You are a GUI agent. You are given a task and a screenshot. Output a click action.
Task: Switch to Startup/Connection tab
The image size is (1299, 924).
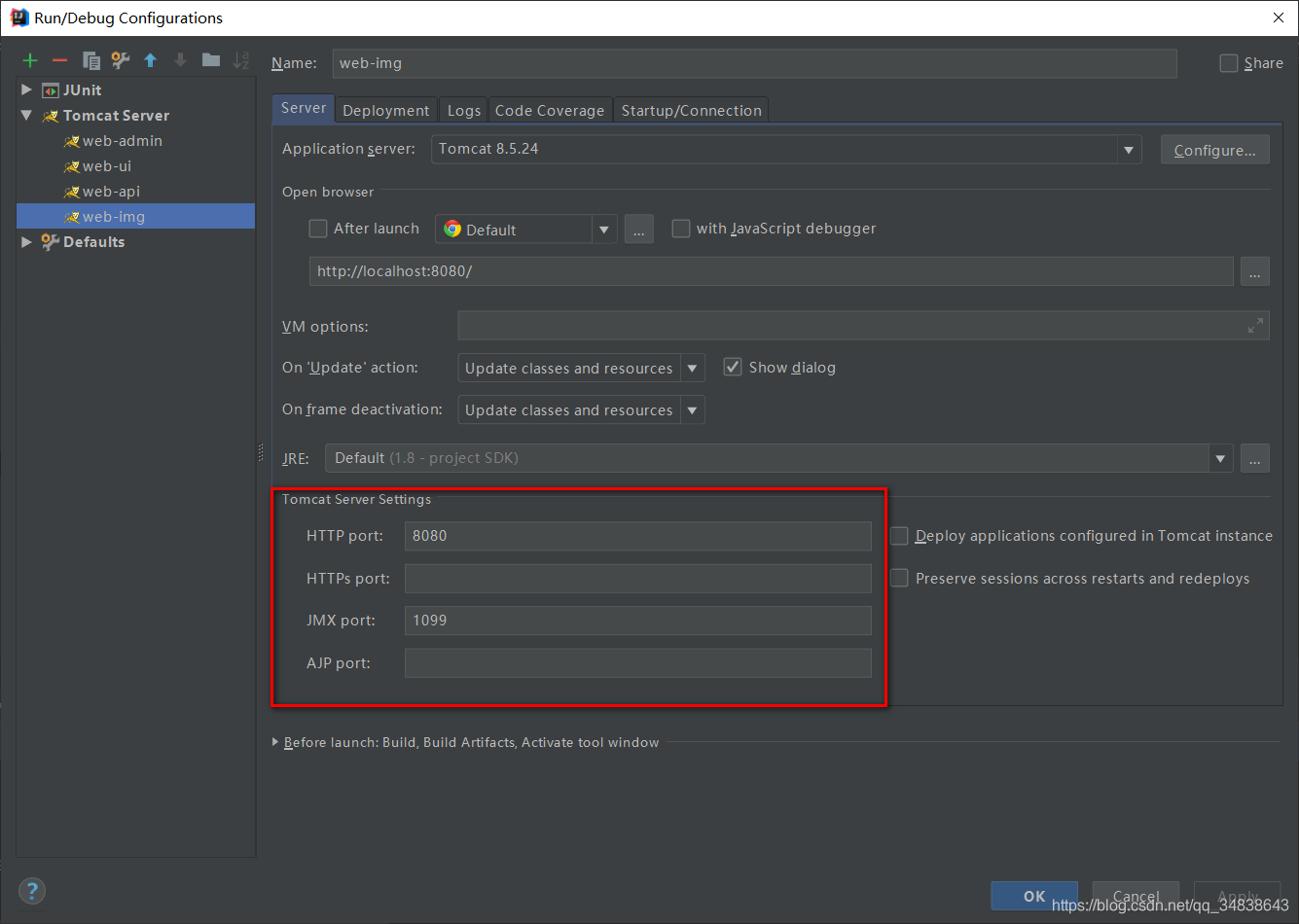(x=691, y=111)
